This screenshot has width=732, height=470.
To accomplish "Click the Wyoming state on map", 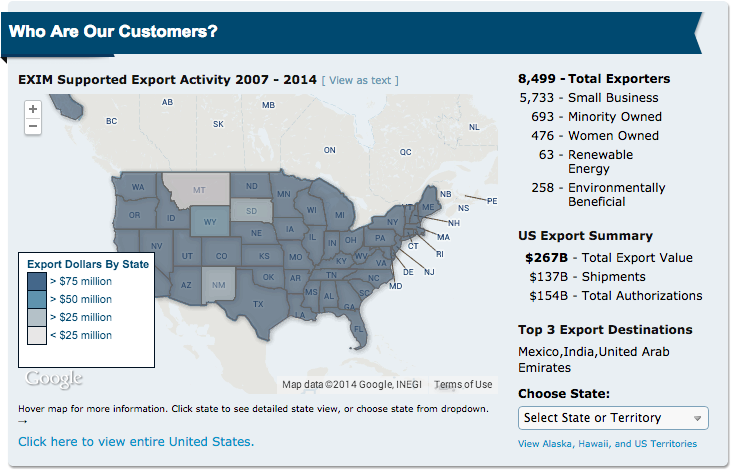I will click(209, 222).
